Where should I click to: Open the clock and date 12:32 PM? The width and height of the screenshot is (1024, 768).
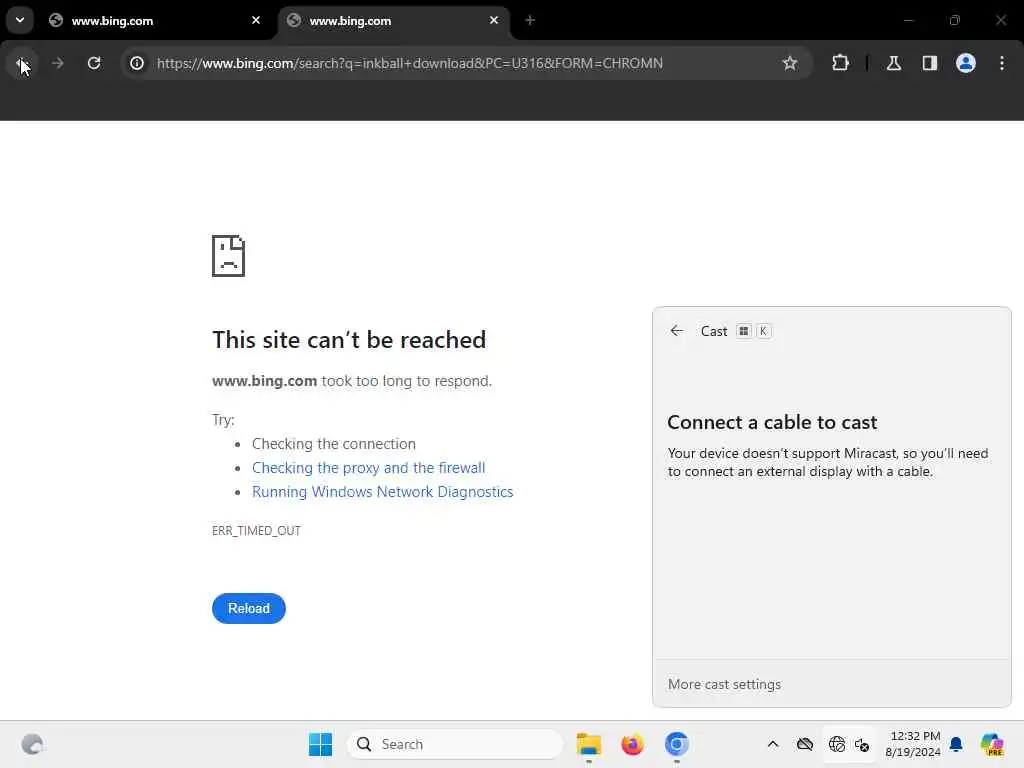[x=913, y=744]
